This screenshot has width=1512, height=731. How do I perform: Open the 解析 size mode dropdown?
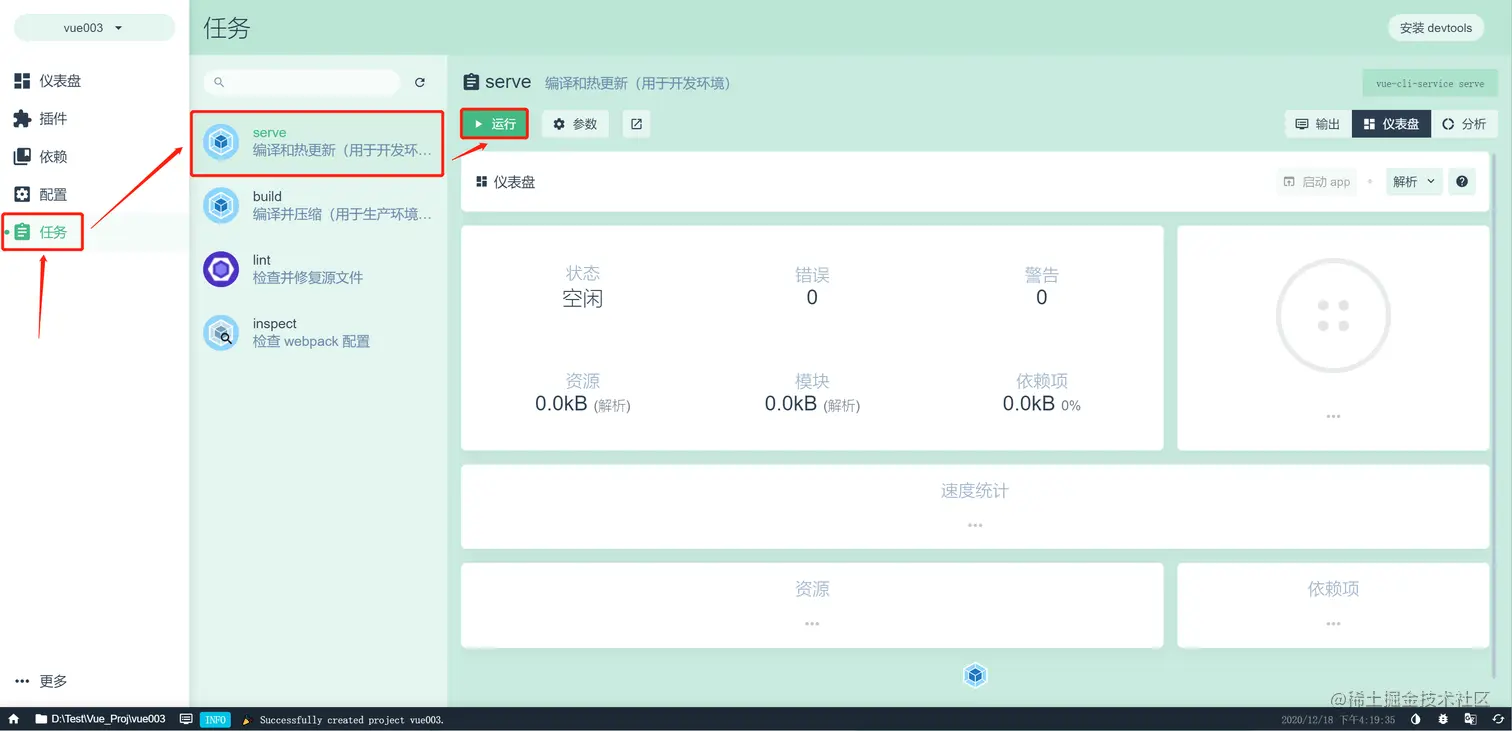(1414, 182)
